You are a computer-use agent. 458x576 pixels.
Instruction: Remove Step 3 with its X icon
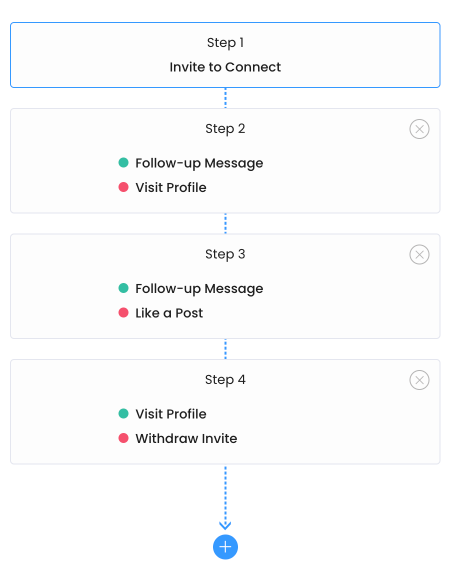(x=419, y=255)
